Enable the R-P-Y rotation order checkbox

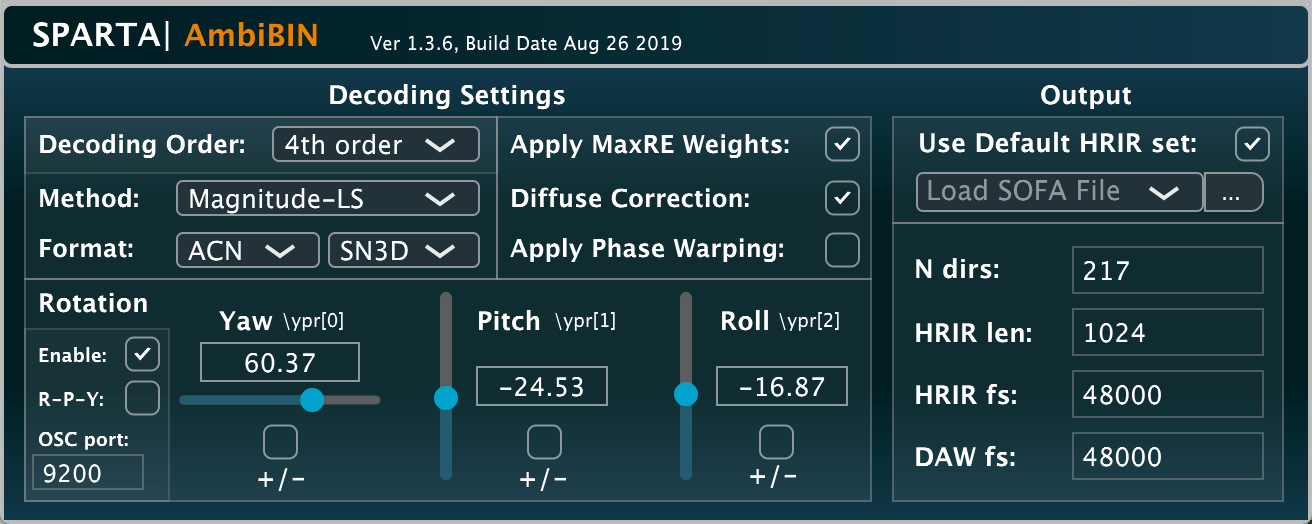point(142,398)
